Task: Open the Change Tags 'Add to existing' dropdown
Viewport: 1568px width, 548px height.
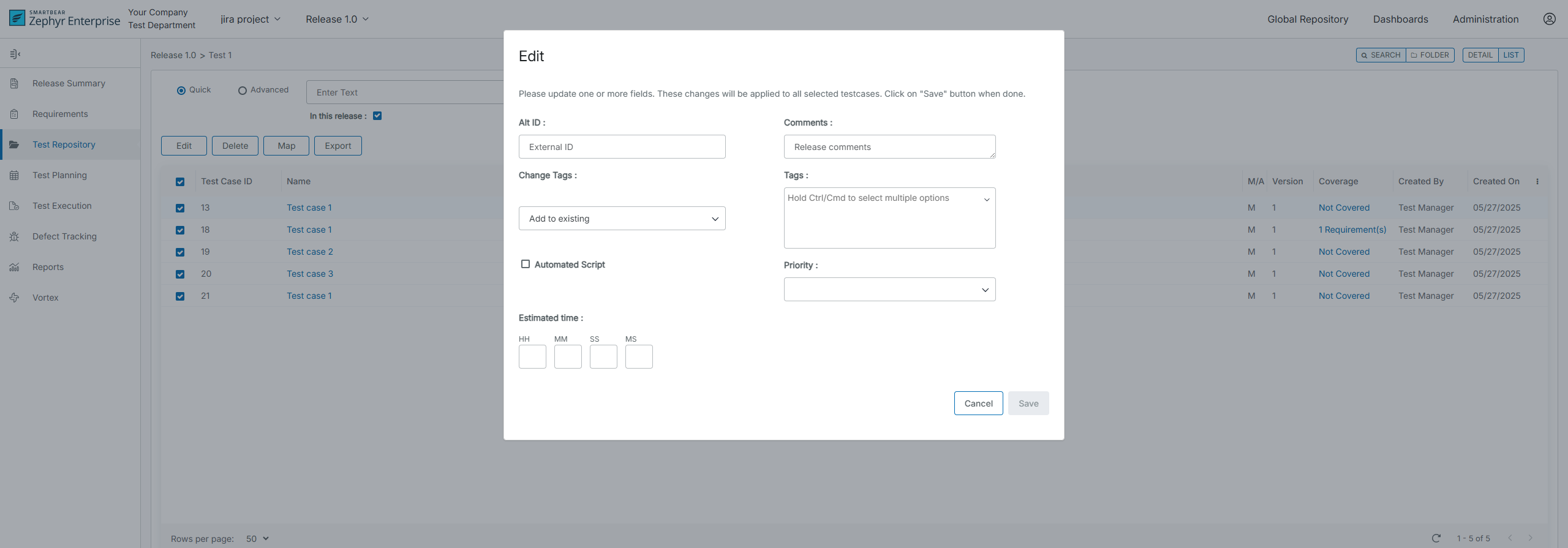Action: pos(622,219)
